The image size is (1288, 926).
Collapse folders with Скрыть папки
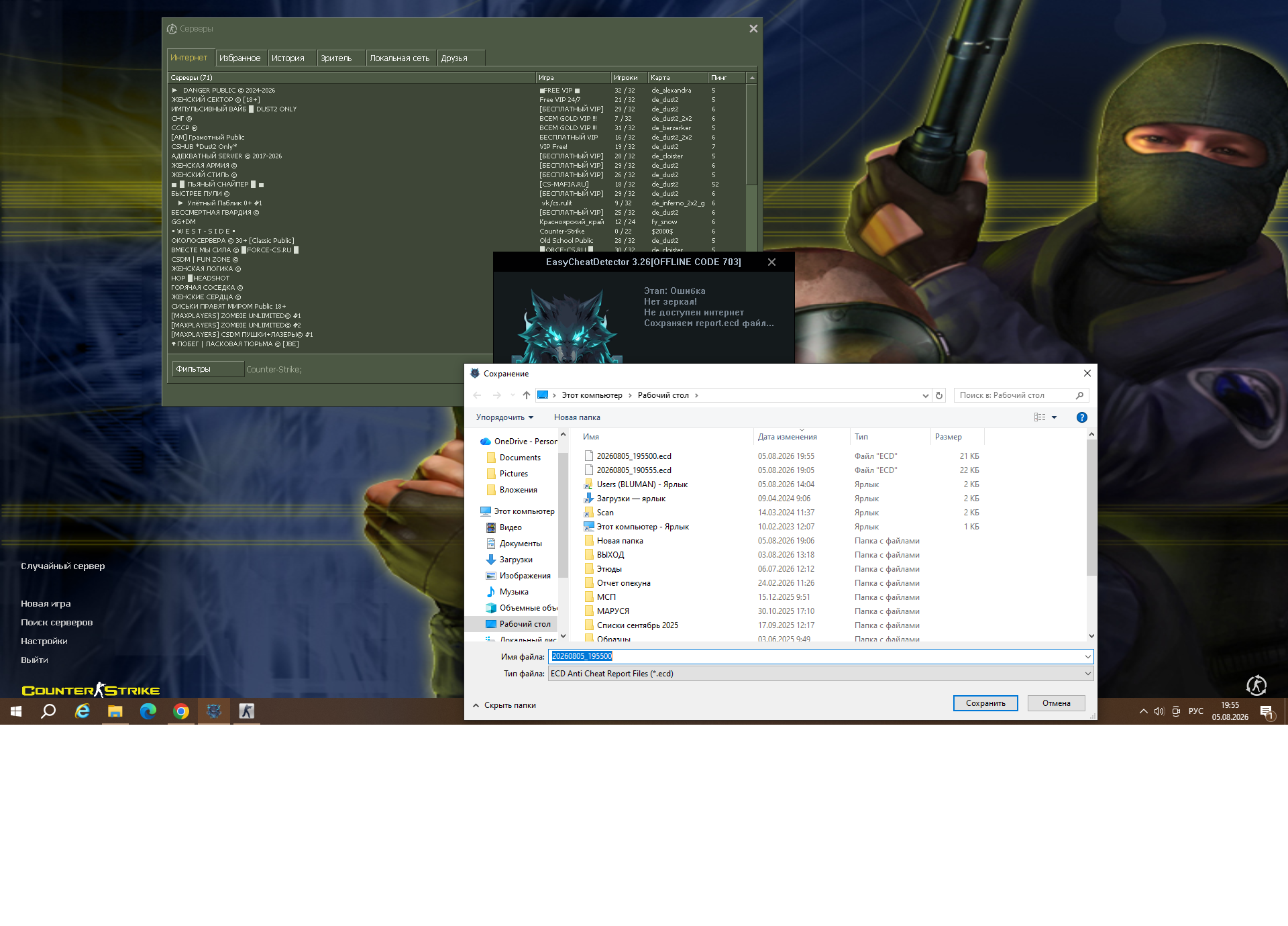coord(504,705)
